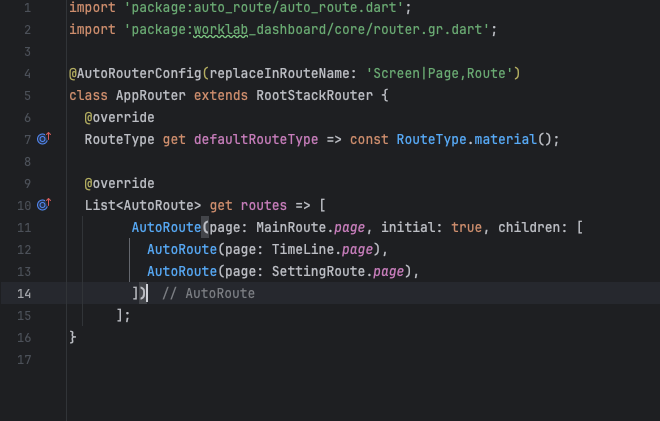660x421 pixels.
Task: Click the @override annotation on line 9
Action: coord(120,184)
